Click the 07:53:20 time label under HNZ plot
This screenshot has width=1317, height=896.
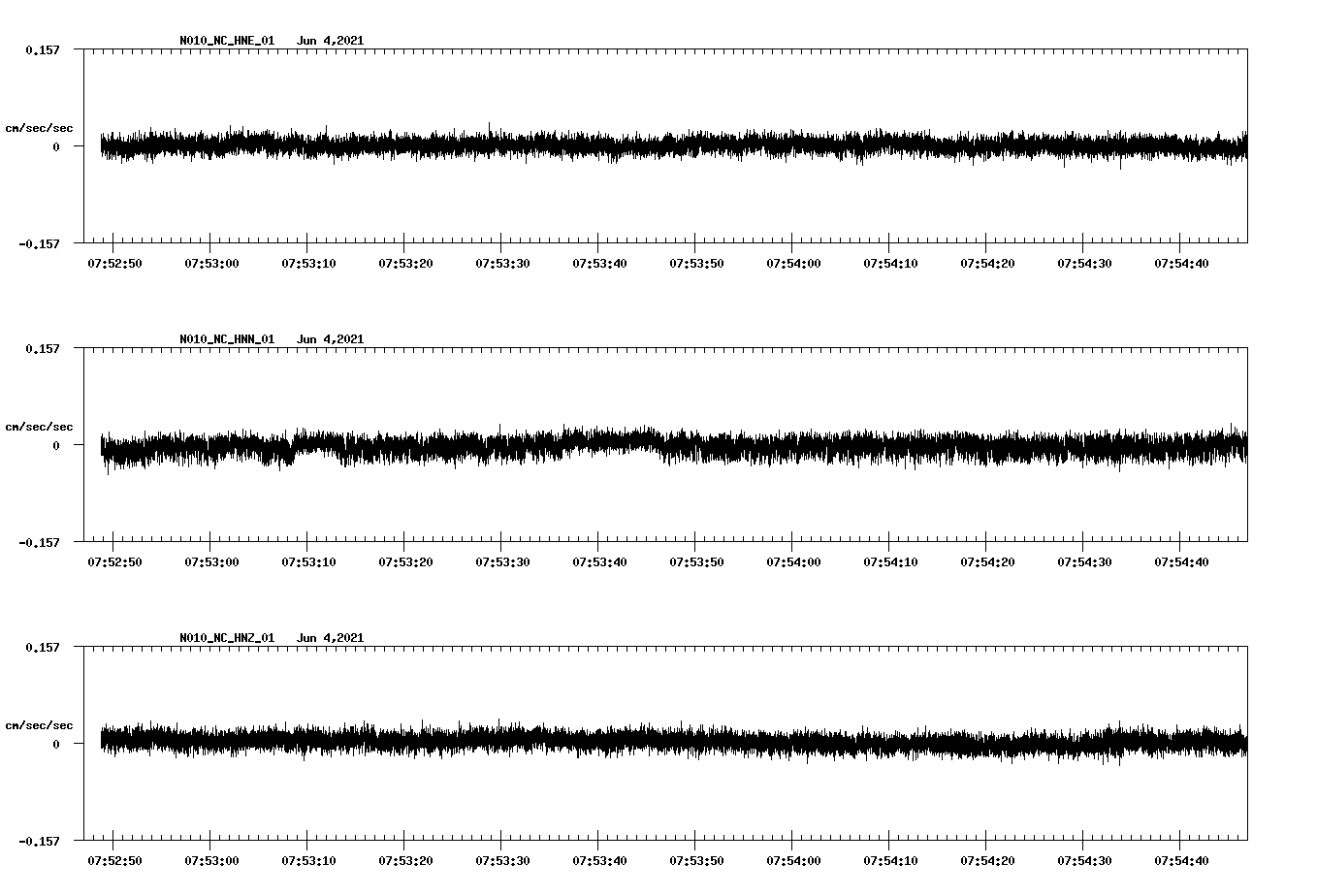(x=405, y=860)
